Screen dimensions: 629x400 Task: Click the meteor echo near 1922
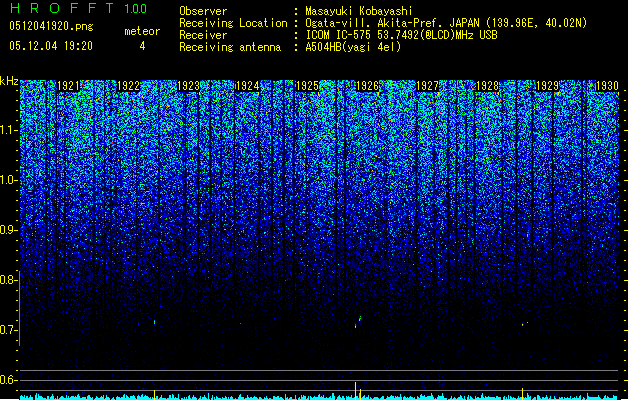(154, 322)
